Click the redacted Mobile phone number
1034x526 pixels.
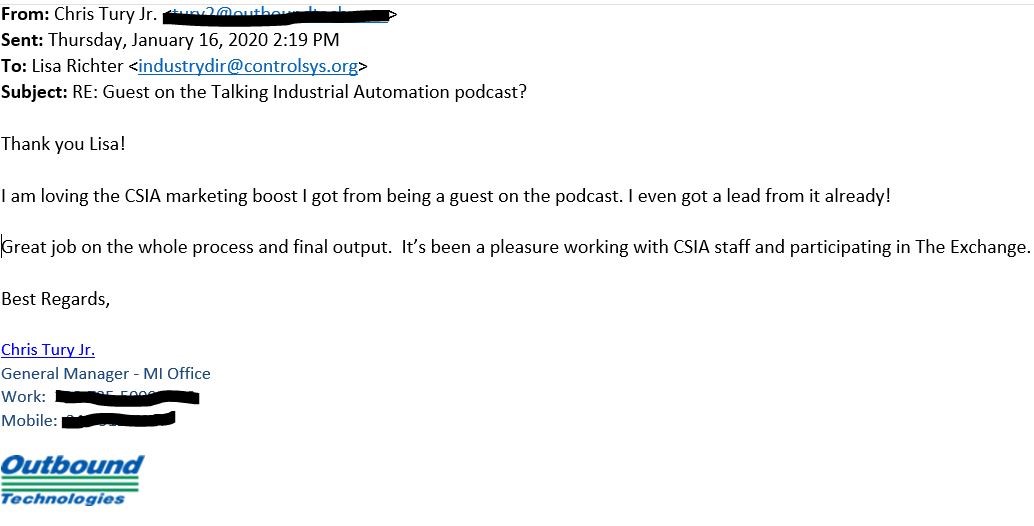click(119, 420)
